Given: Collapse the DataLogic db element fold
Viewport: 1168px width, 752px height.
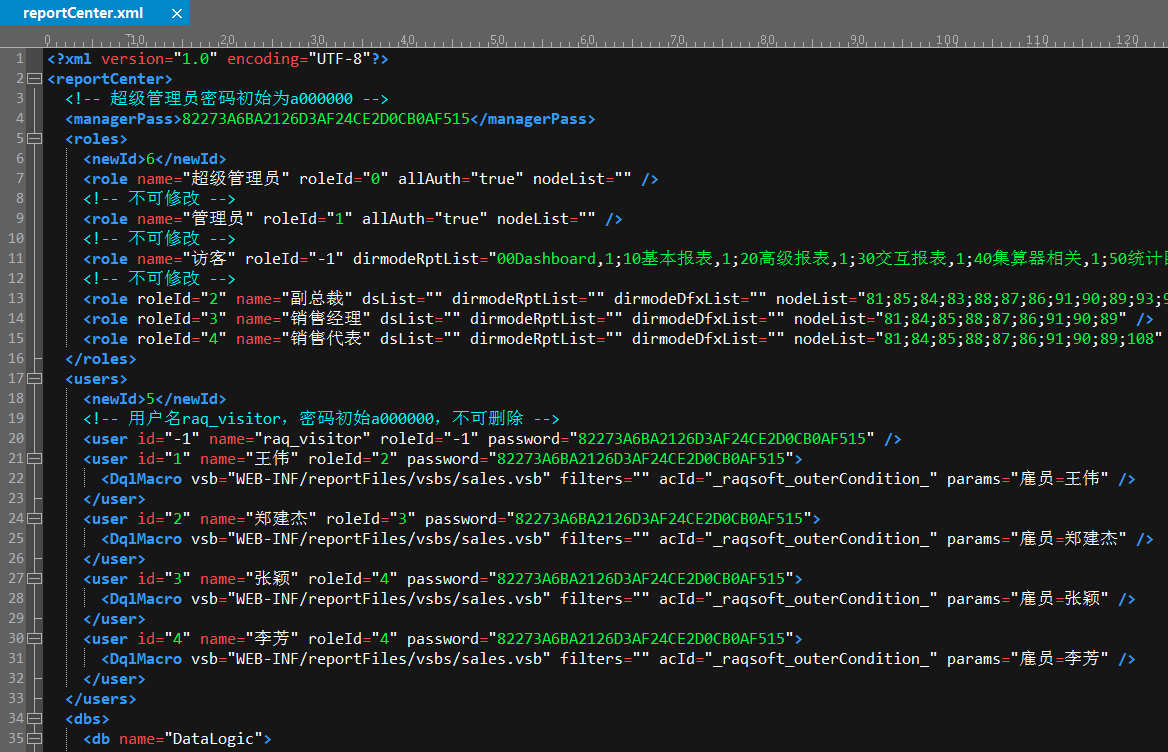Looking at the screenshot, I should [x=34, y=739].
